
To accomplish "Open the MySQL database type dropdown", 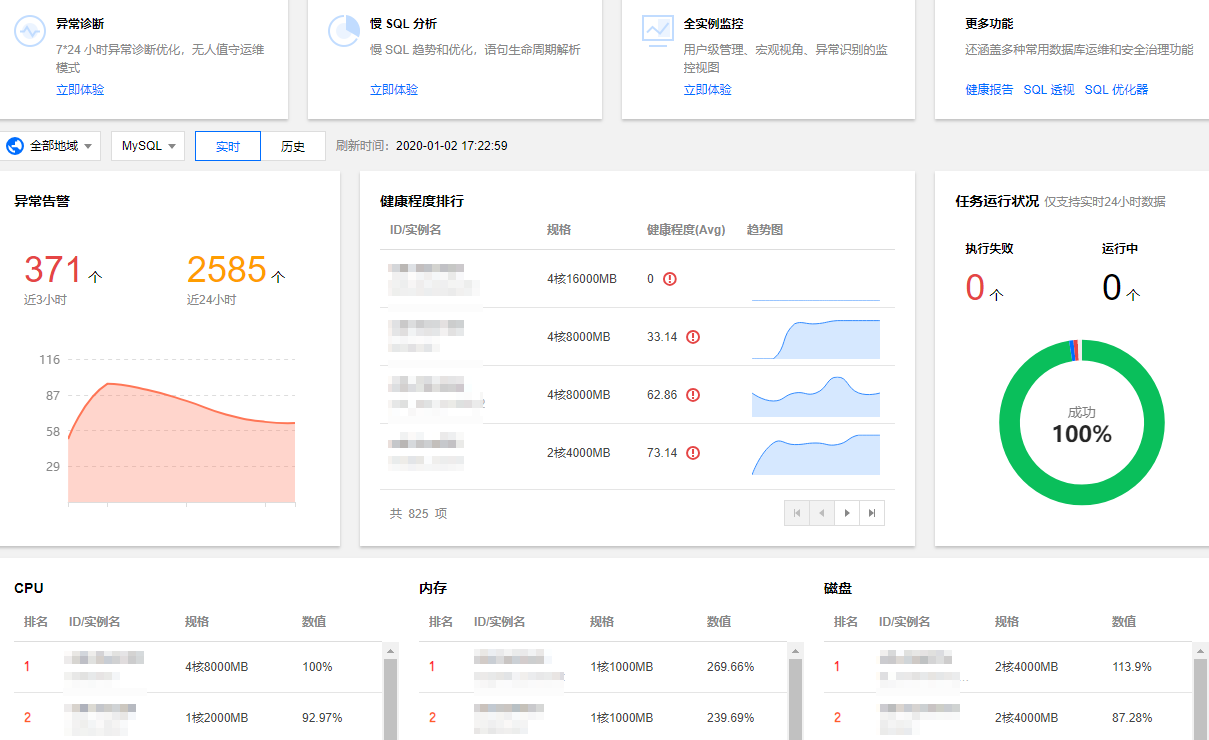I will pyautogui.click(x=147, y=145).
